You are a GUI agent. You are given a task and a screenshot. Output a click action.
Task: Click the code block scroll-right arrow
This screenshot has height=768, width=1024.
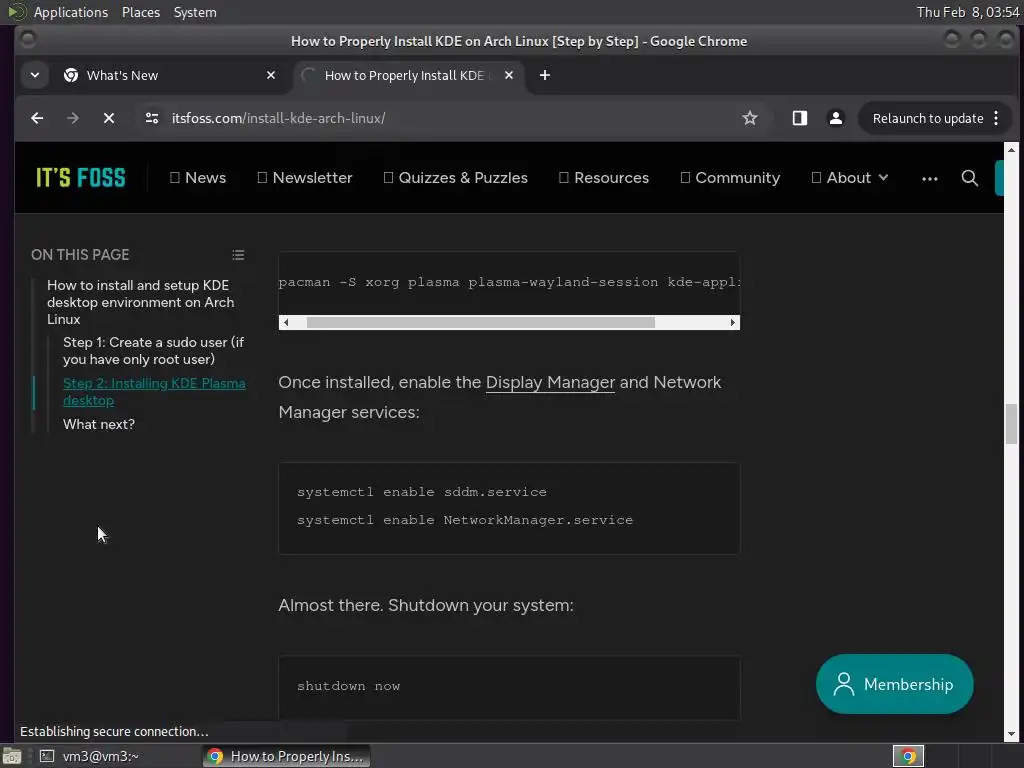[733, 323]
